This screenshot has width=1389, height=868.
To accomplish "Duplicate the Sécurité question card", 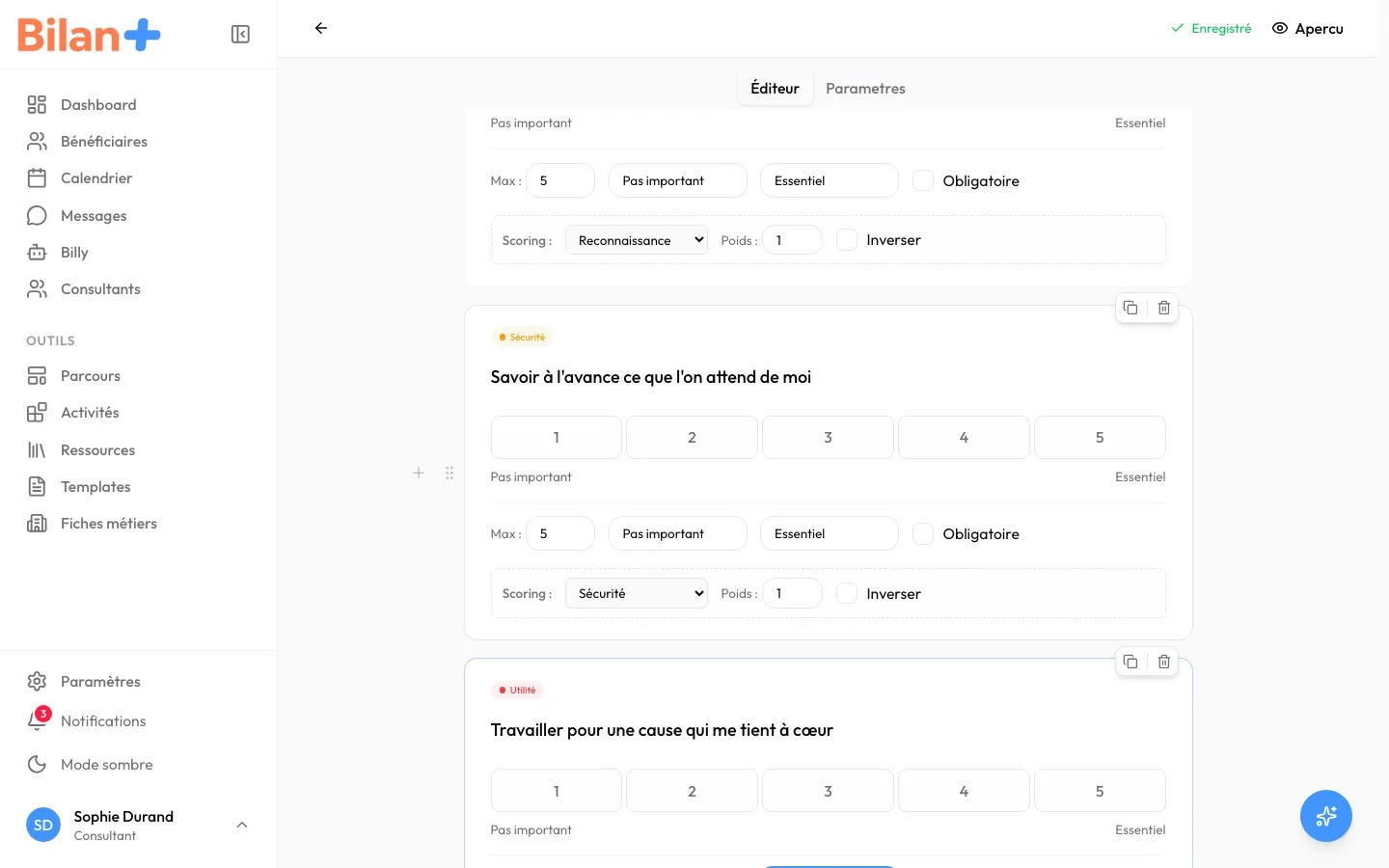I will click(1130, 308).
